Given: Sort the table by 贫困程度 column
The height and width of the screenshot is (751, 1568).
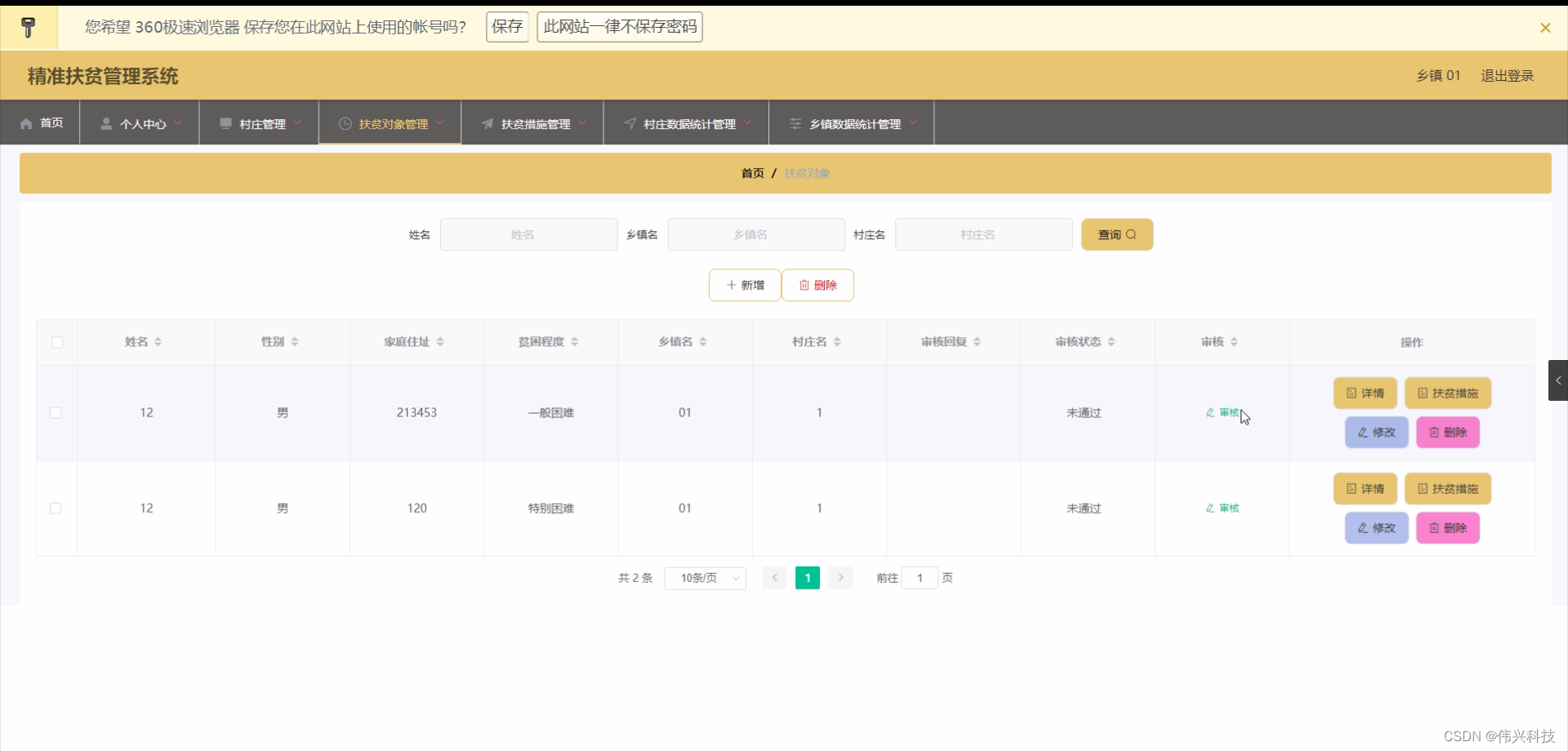Looking at the screenshot, I should coord(575,342).
